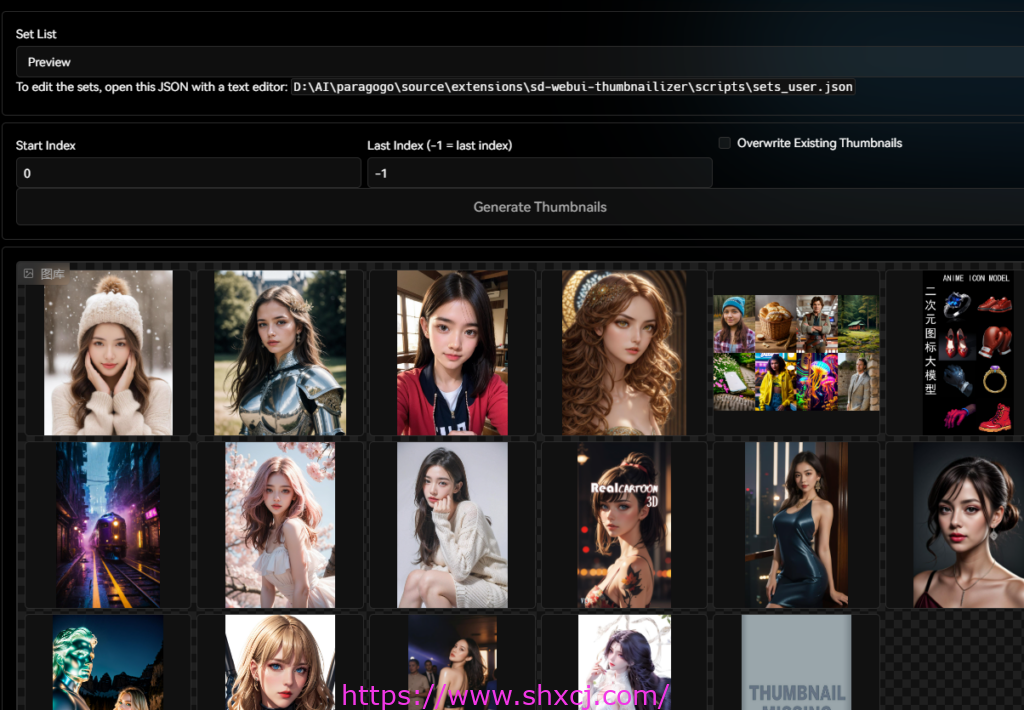Viewport: 1024px width, 710px height.
Task: Collapse the Set List section
Action: click(36, 33)
